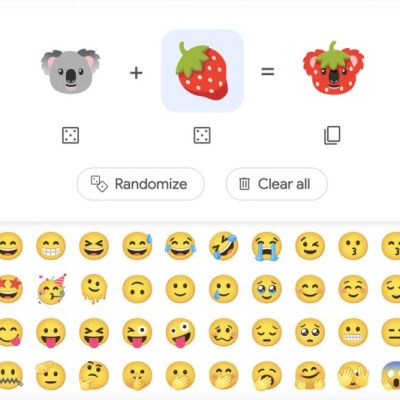Click the Clear all button

pyautogui.click(x=276, y=184)
